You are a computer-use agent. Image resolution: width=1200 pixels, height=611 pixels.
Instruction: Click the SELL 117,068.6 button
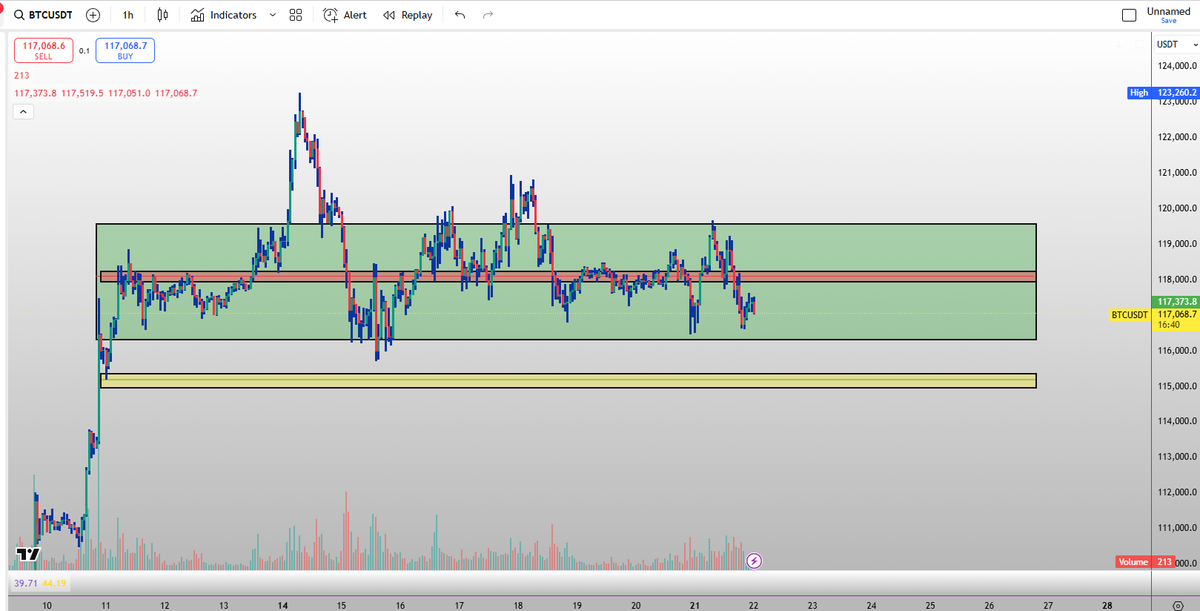click(x=42, y=50)
